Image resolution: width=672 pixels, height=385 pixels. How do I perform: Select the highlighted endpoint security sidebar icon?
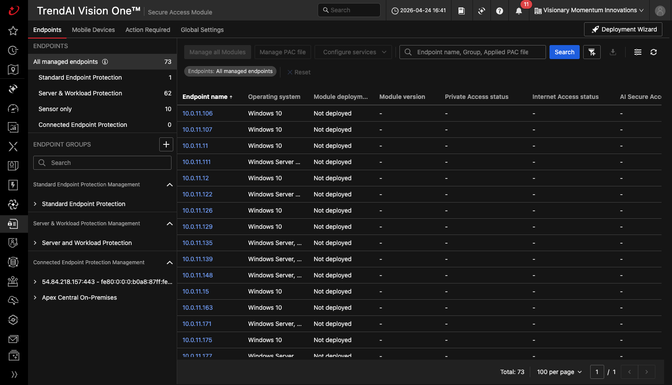coord(13,223)
